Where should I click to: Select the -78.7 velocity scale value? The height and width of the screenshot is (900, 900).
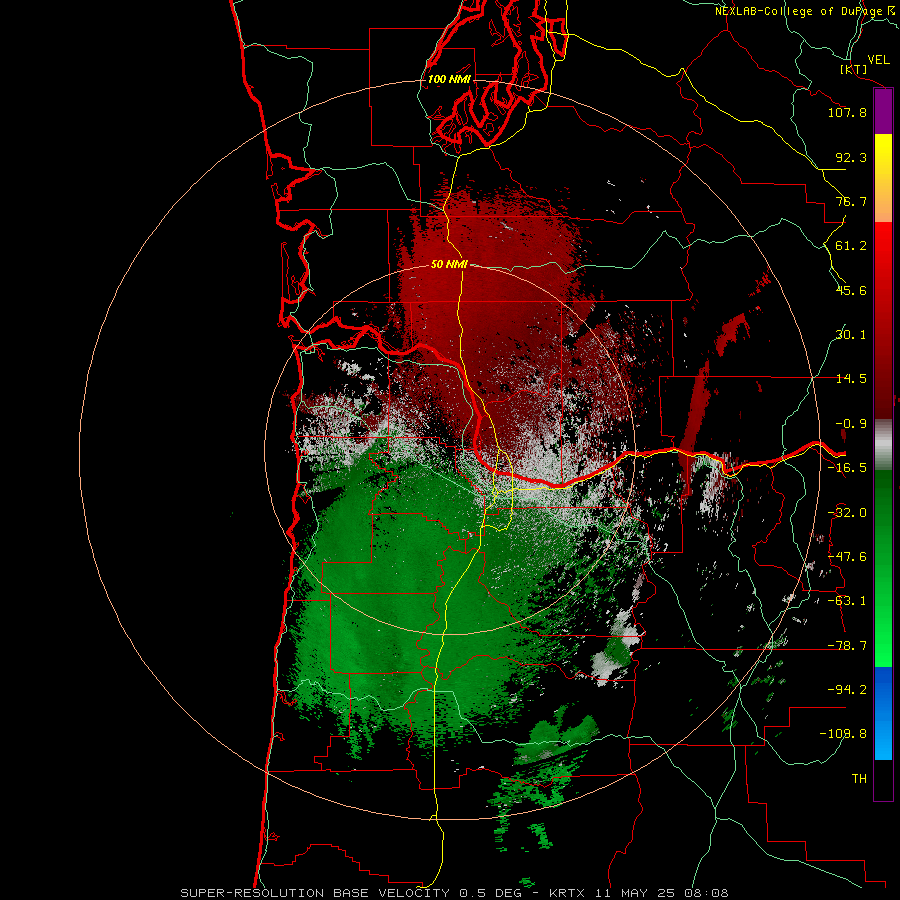coord(847,646)
